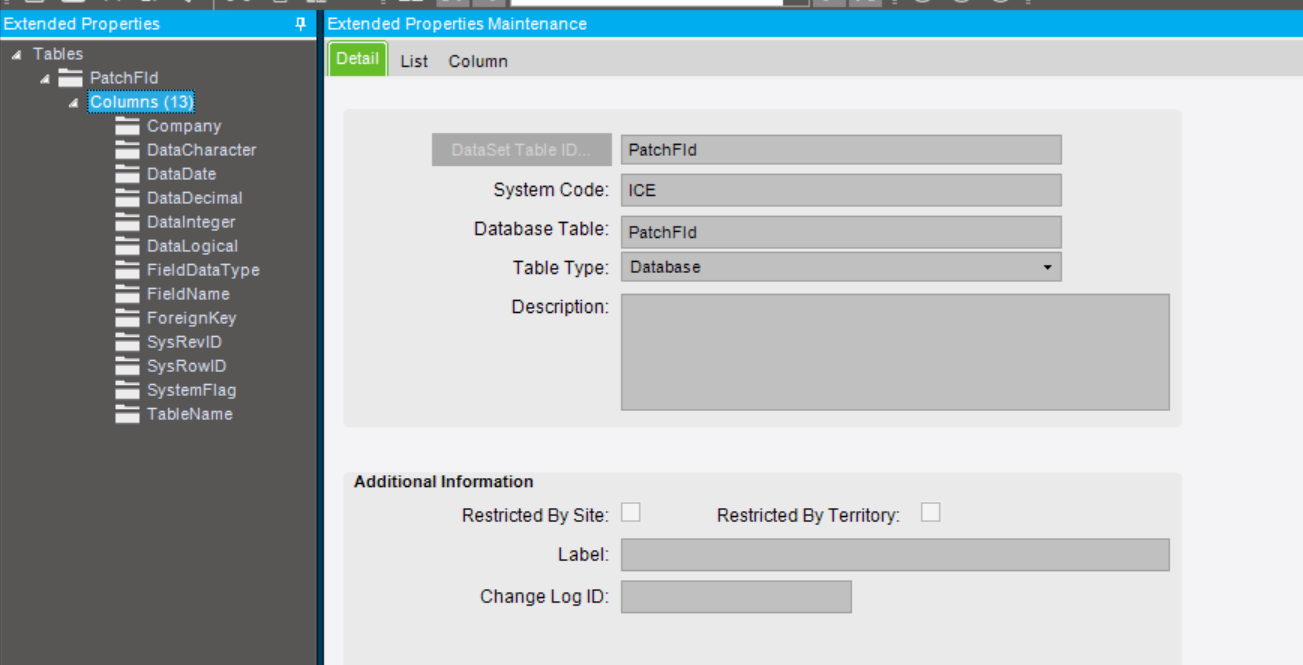This screenshot has height=665, width=1303.
Task: Switch to the Column tab
Action: (x=478, y=60)
